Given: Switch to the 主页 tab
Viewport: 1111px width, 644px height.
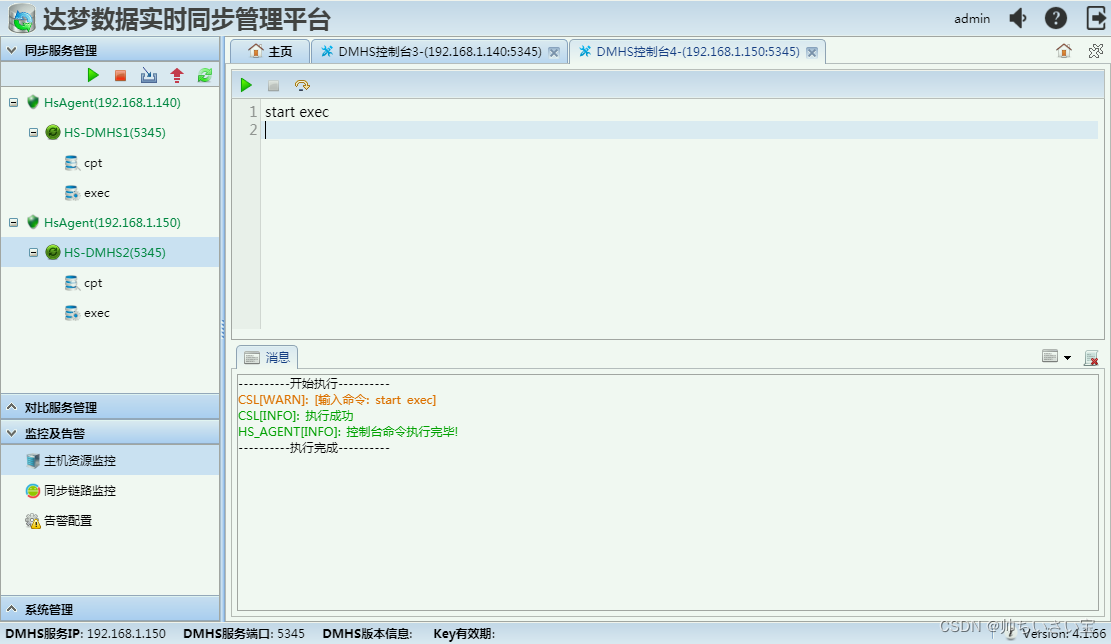Looking at the screenshot, I should point(270,51).
